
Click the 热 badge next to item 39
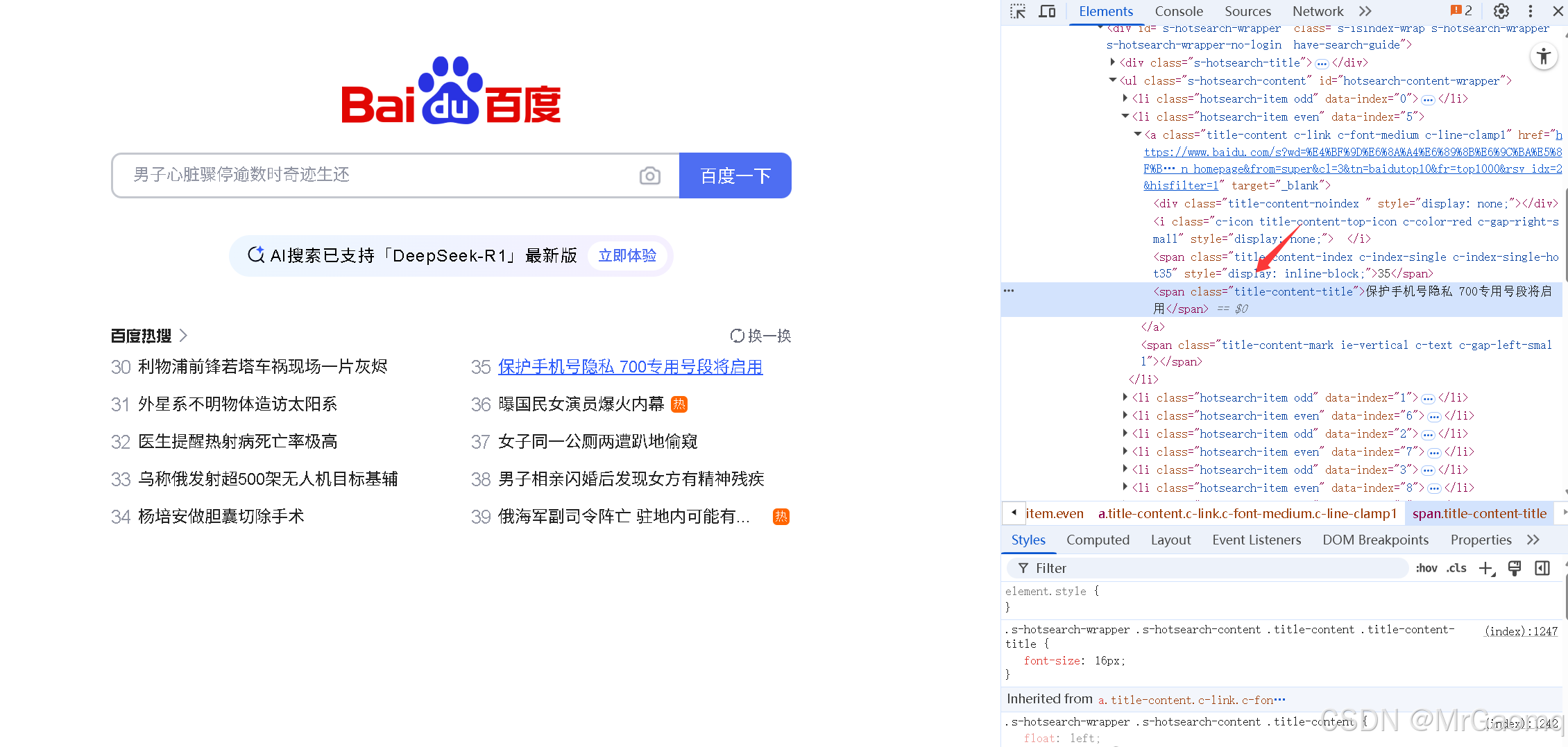(x=781, y=517)
